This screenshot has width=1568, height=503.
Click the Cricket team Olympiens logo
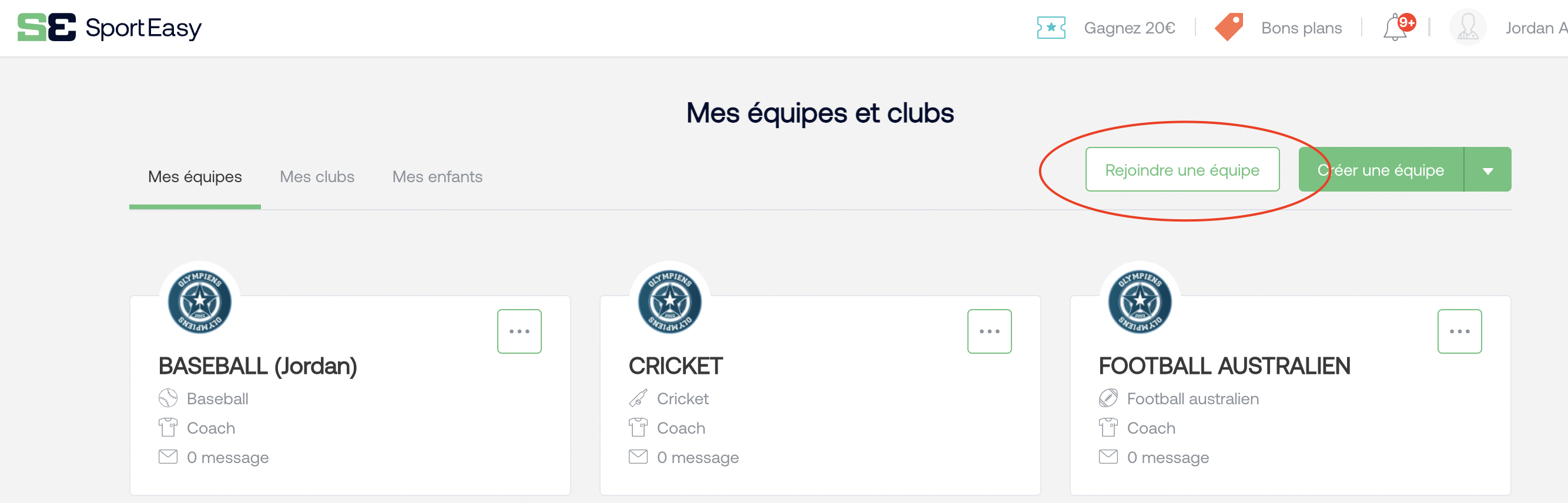point(669,302)
